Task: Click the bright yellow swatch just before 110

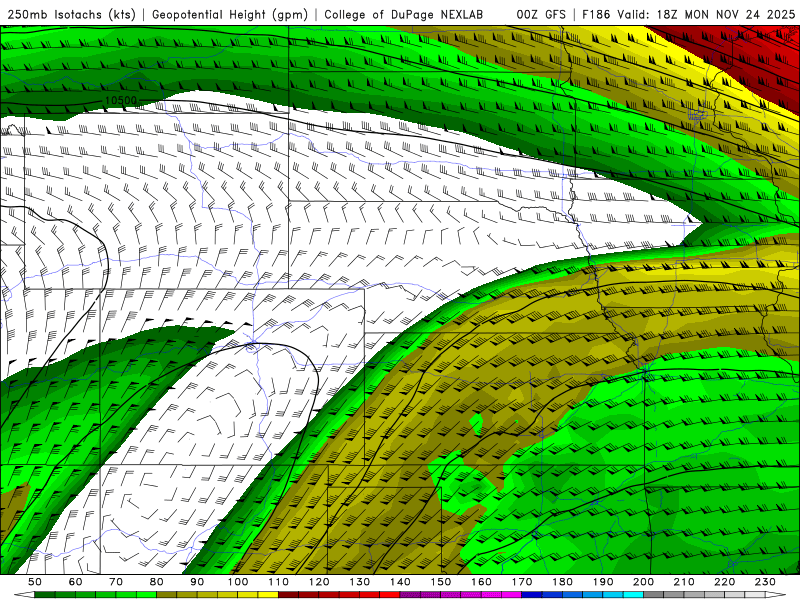Action: [x=268, y=595]
